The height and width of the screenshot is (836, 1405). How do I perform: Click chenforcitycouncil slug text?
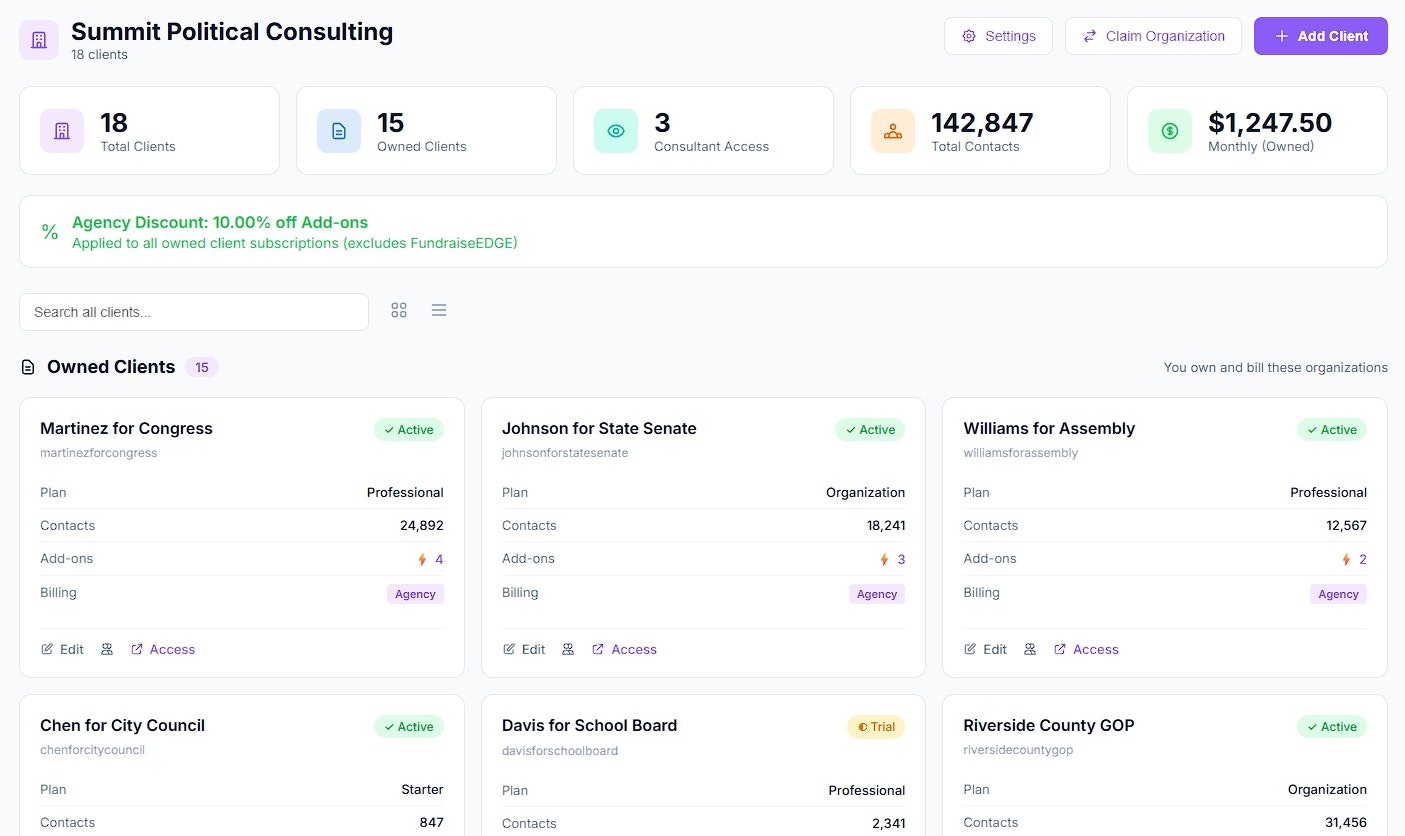pyautogui.click(x=92, y=750)
